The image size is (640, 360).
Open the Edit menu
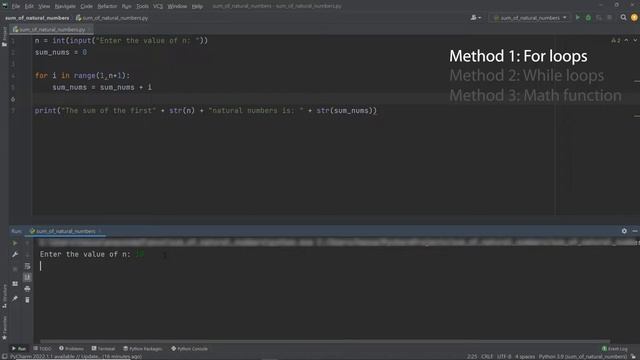coord(29,6)
